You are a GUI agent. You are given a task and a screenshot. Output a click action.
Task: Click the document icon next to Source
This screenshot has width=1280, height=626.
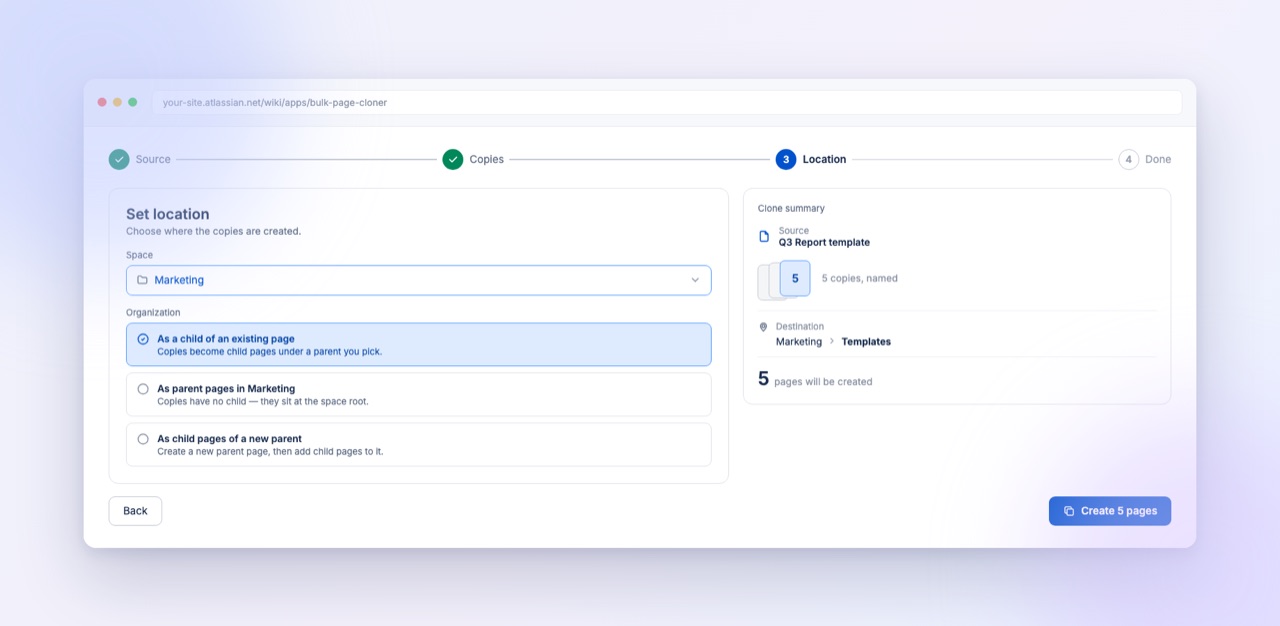[x=765, y=237]
